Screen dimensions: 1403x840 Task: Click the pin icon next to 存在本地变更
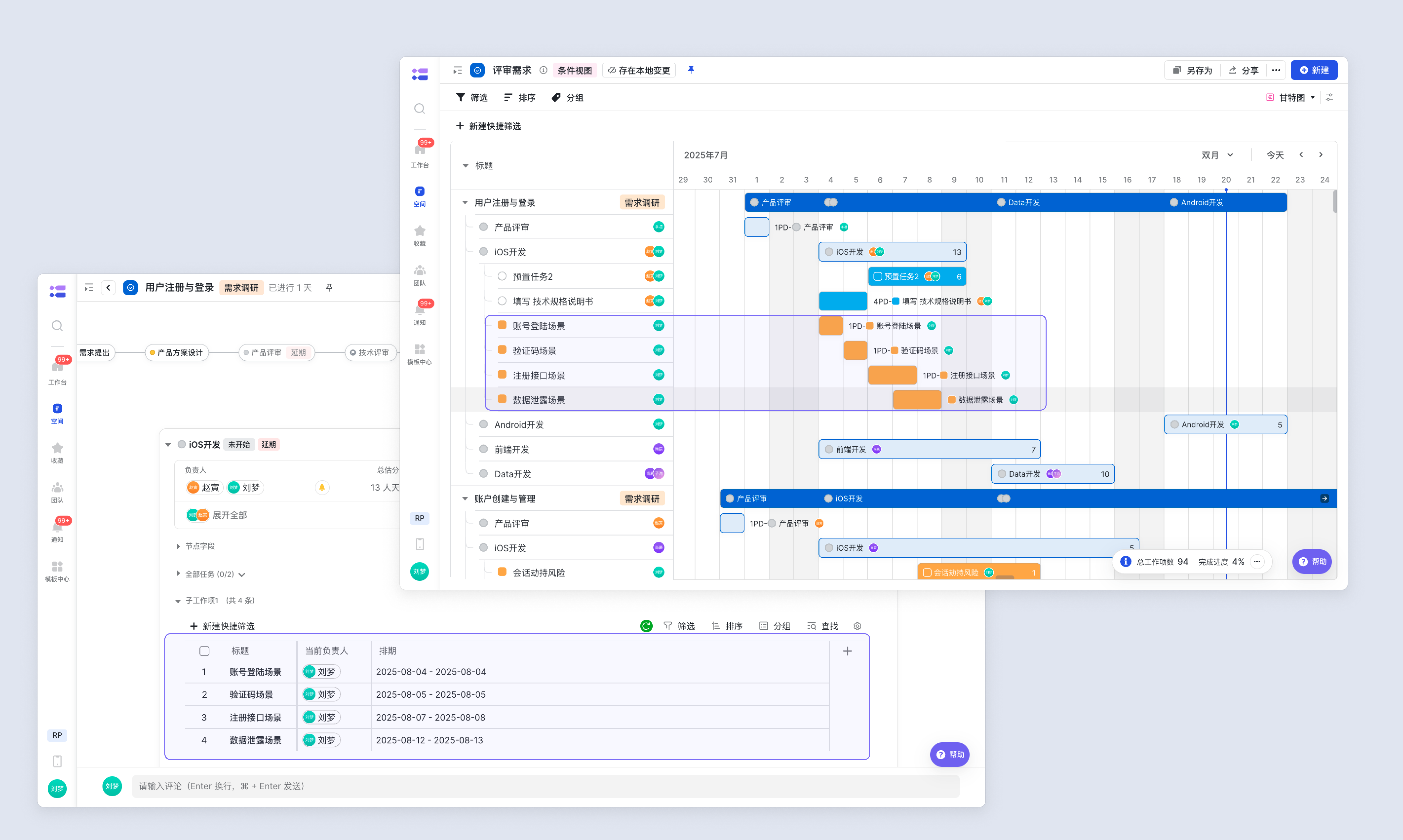[x=691, y=70]
